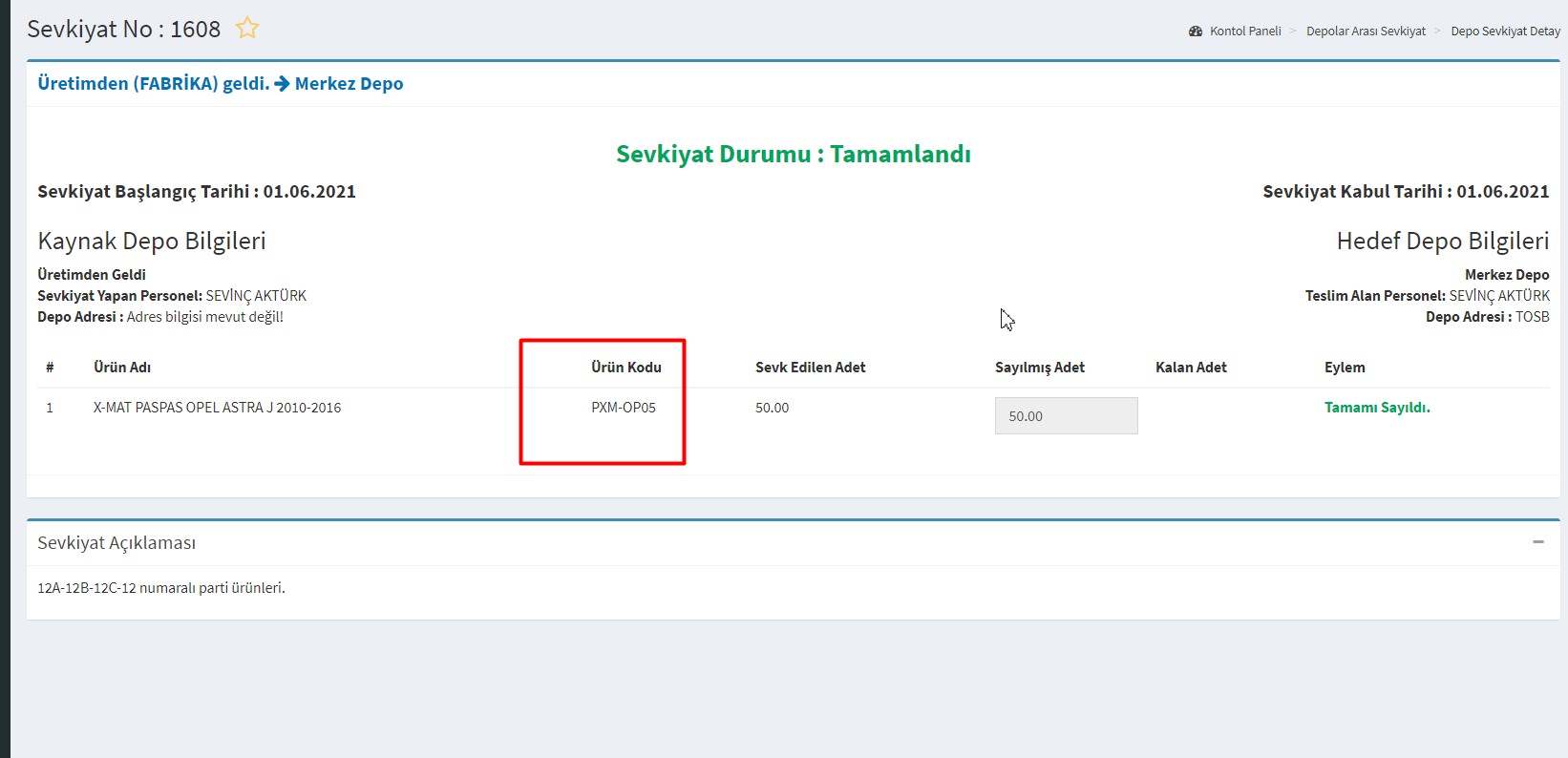This screenshot has height=758, width=1568.
Task: Click the Kalan Adet column header
Action: (1191, 368)
